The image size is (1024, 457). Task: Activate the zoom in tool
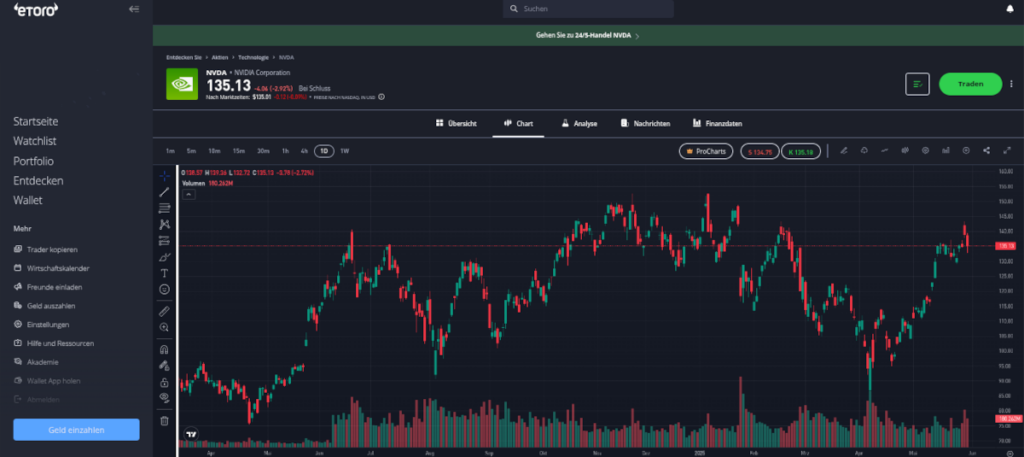pyautogui.click(x=165, y=327)
